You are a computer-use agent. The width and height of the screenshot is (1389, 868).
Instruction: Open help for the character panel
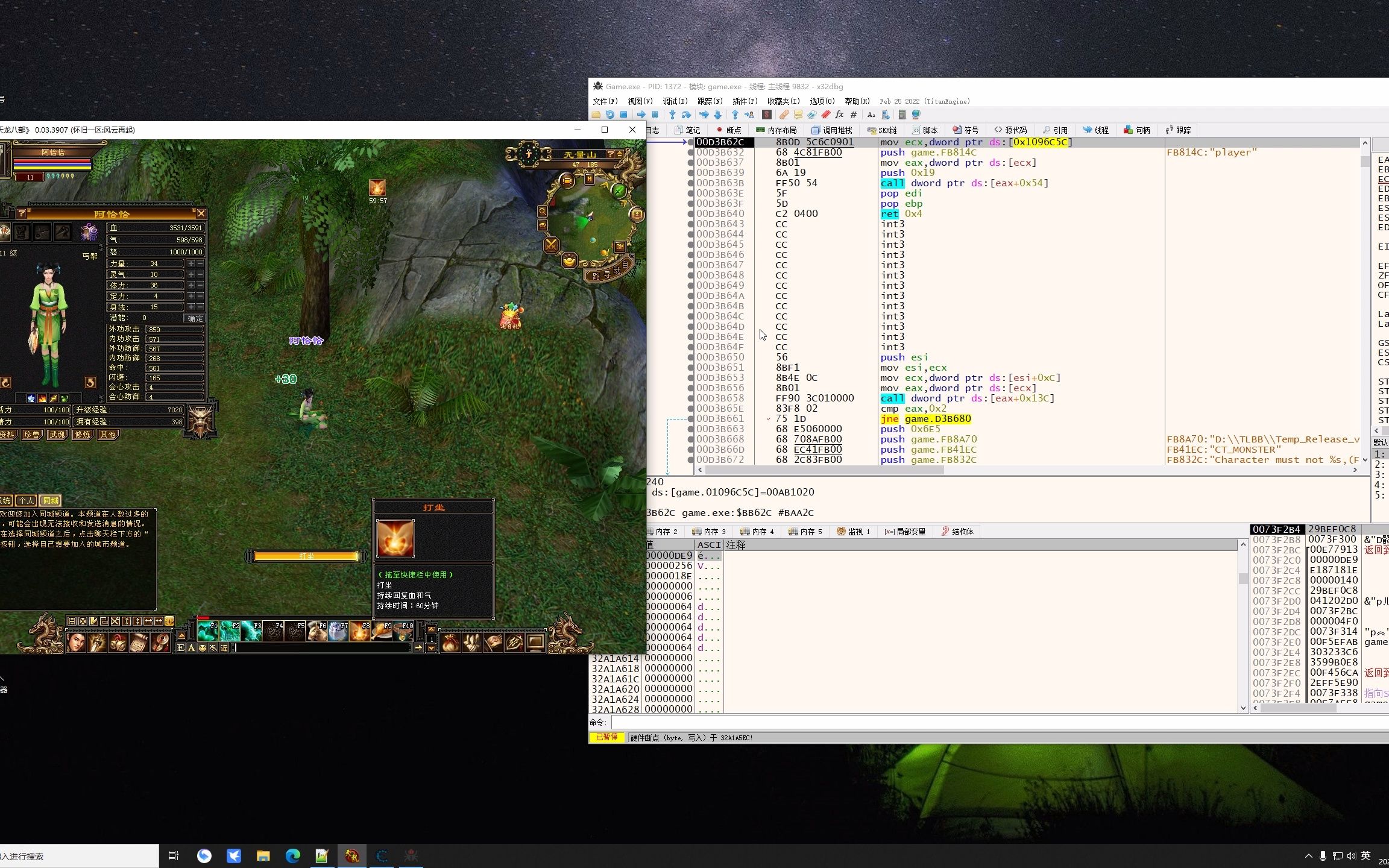click(22, 213)
